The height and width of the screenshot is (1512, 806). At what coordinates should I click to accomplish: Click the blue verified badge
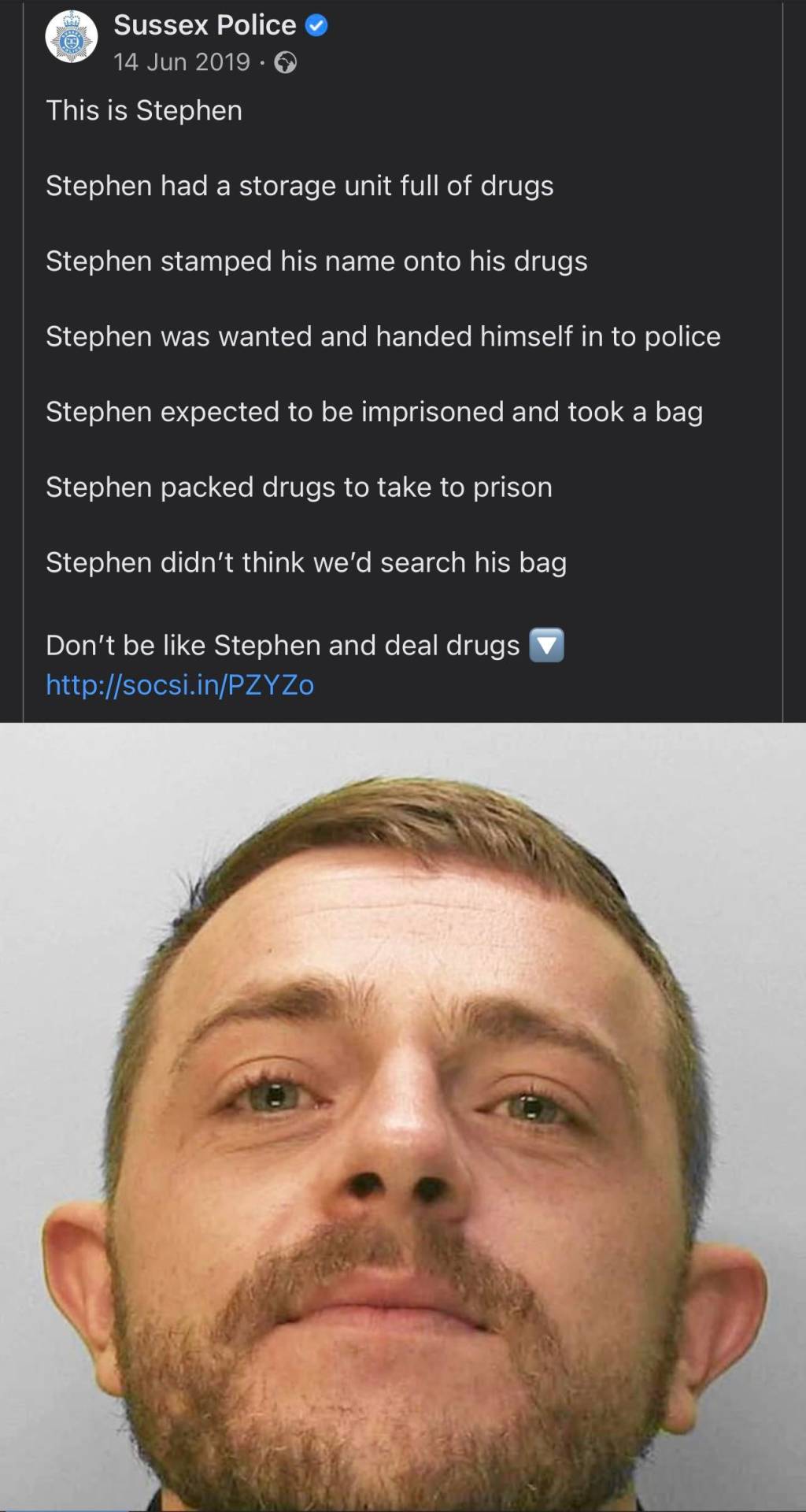316,25
